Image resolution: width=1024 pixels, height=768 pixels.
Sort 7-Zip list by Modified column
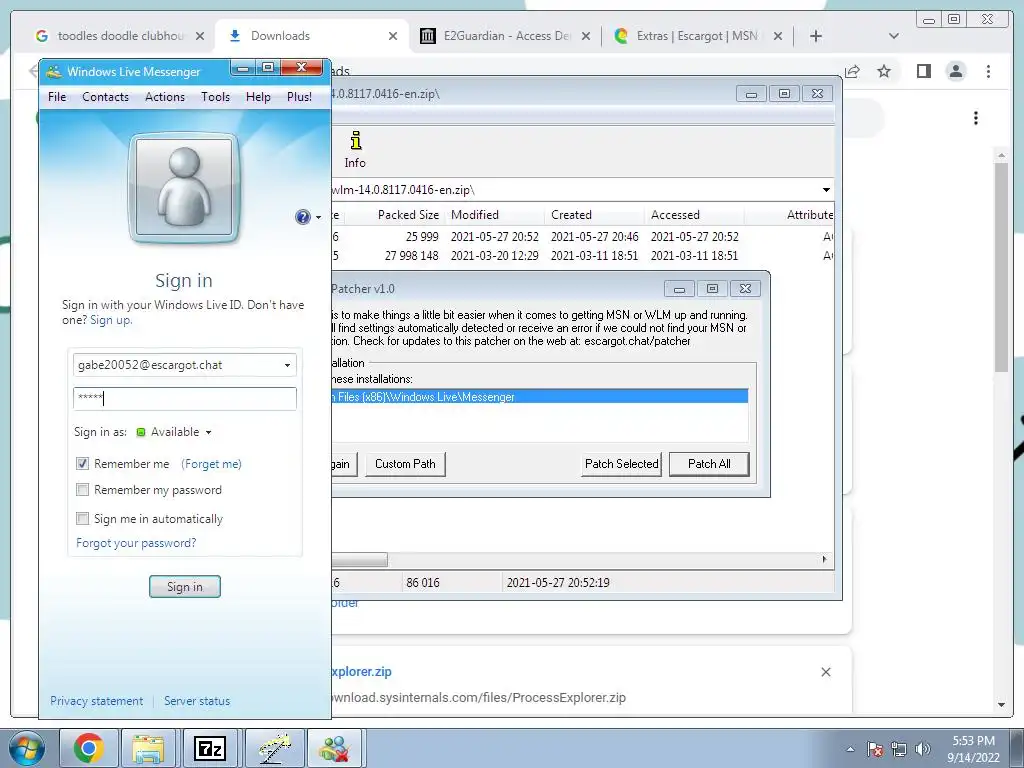click(x=495, y=215)
